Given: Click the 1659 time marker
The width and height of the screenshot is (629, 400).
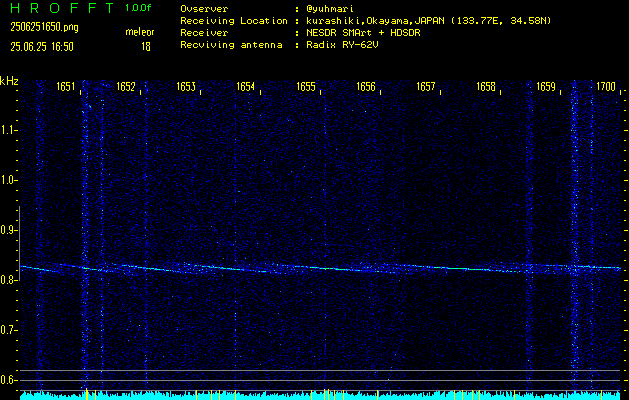Looking at the screenshot, I should 546,87.
